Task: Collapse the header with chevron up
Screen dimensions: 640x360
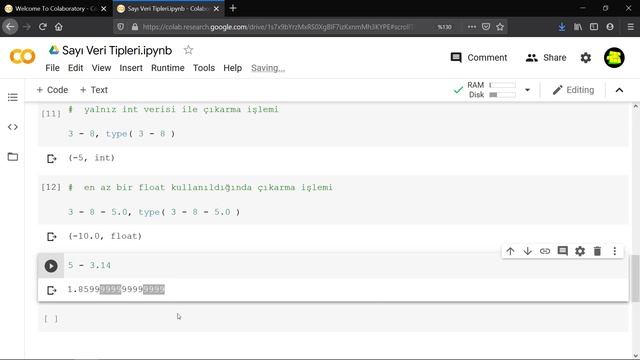Action: pos(619,90)
